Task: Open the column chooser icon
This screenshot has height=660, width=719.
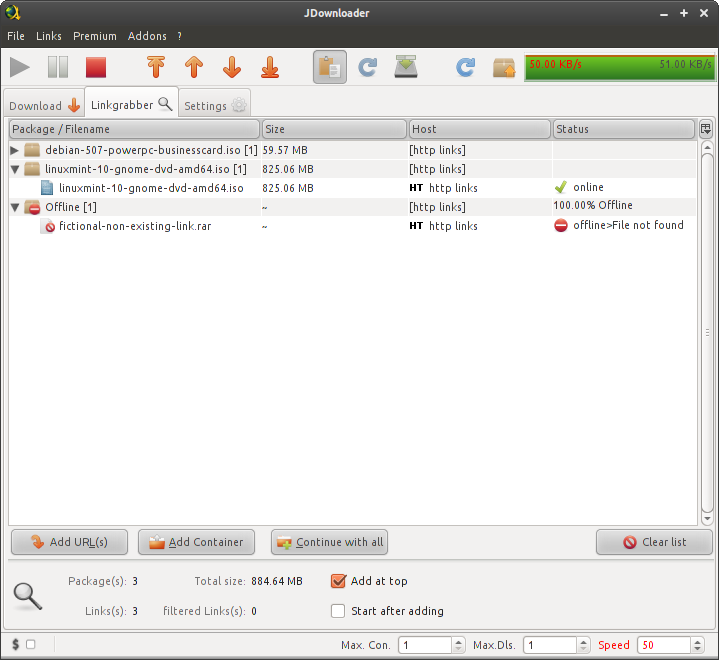Action: tap(706, 129)
